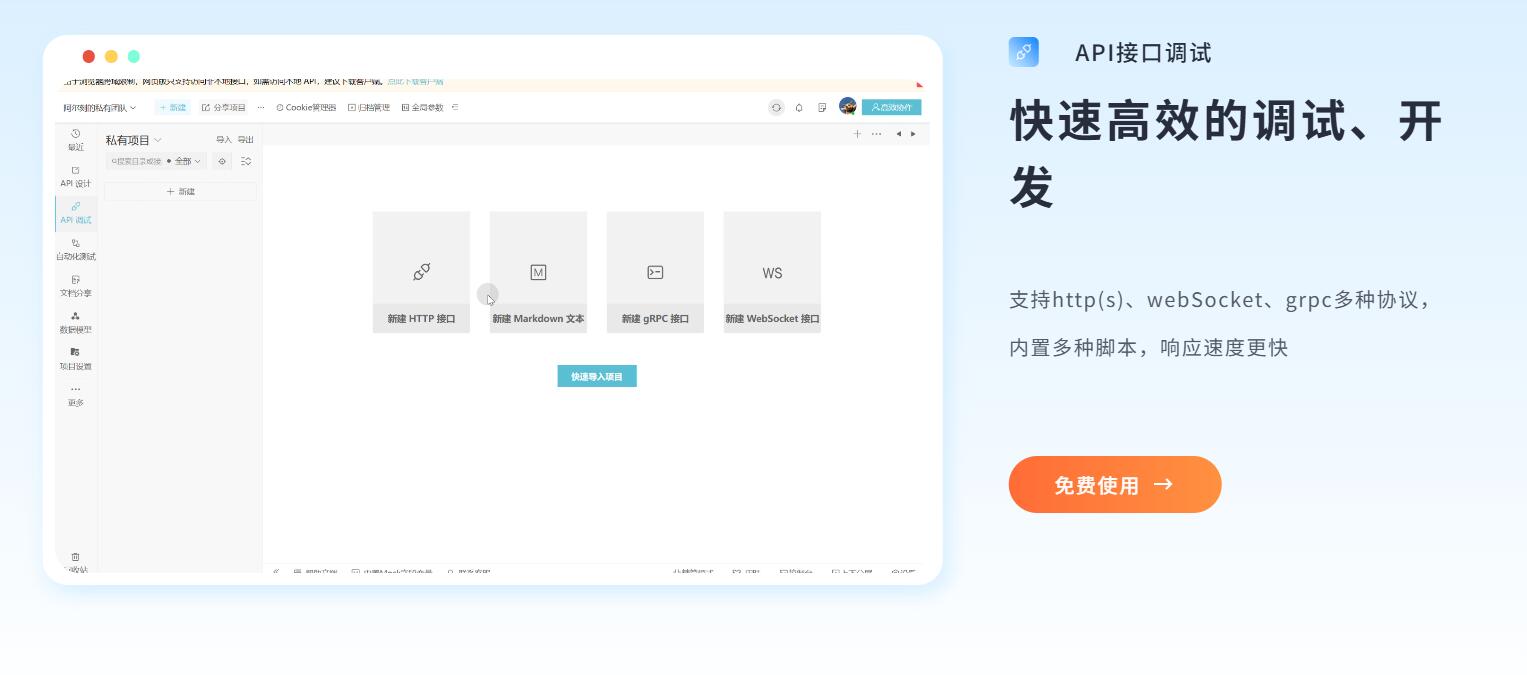1527x675 pixels.
Task: Open the recycle bin trash icon
Action: pyautogui.click(x=76, y=557)
